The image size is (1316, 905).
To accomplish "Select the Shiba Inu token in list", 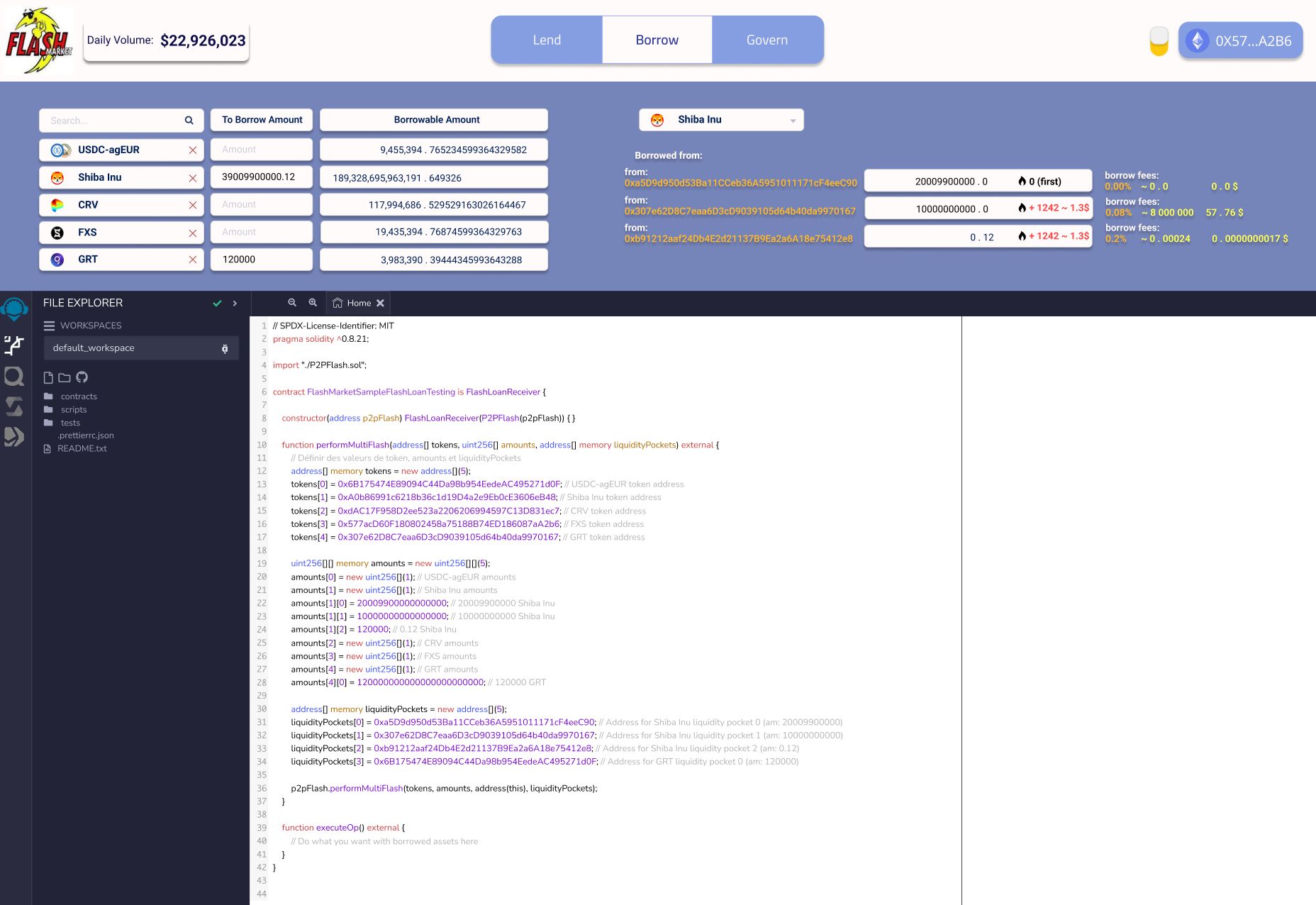I will tap(121, 177).
